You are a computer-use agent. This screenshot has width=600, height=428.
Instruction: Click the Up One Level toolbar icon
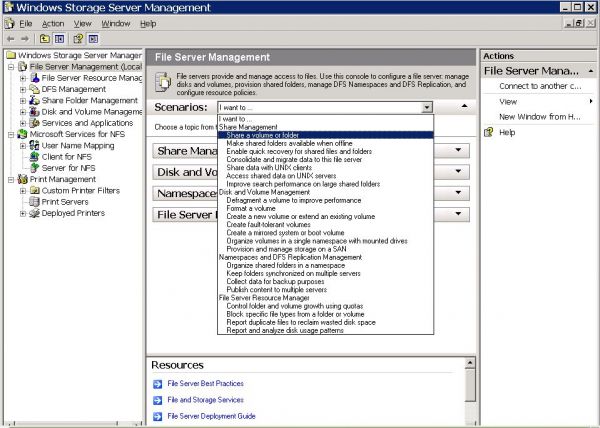(x=45, y=39)
